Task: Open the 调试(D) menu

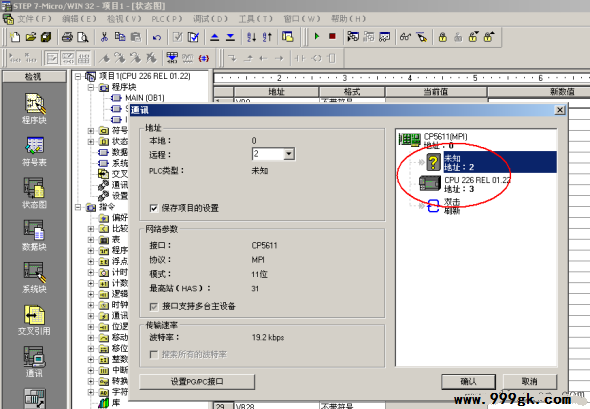Action: pyautogui.click(x=210, y=19)
